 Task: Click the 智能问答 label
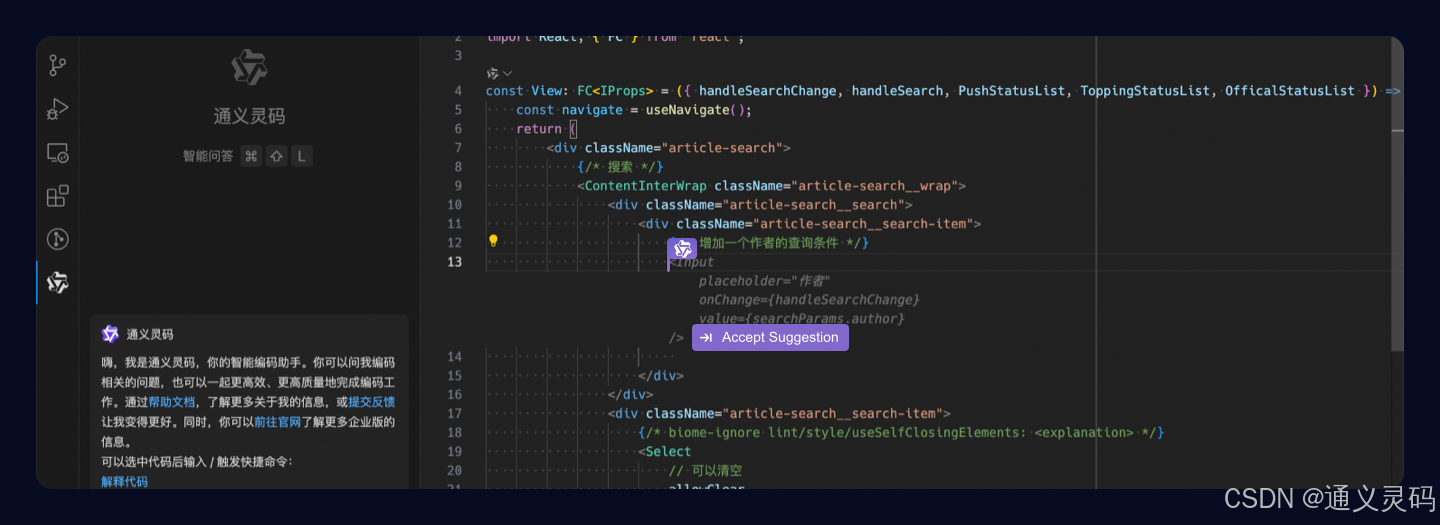tap(208, 156)
